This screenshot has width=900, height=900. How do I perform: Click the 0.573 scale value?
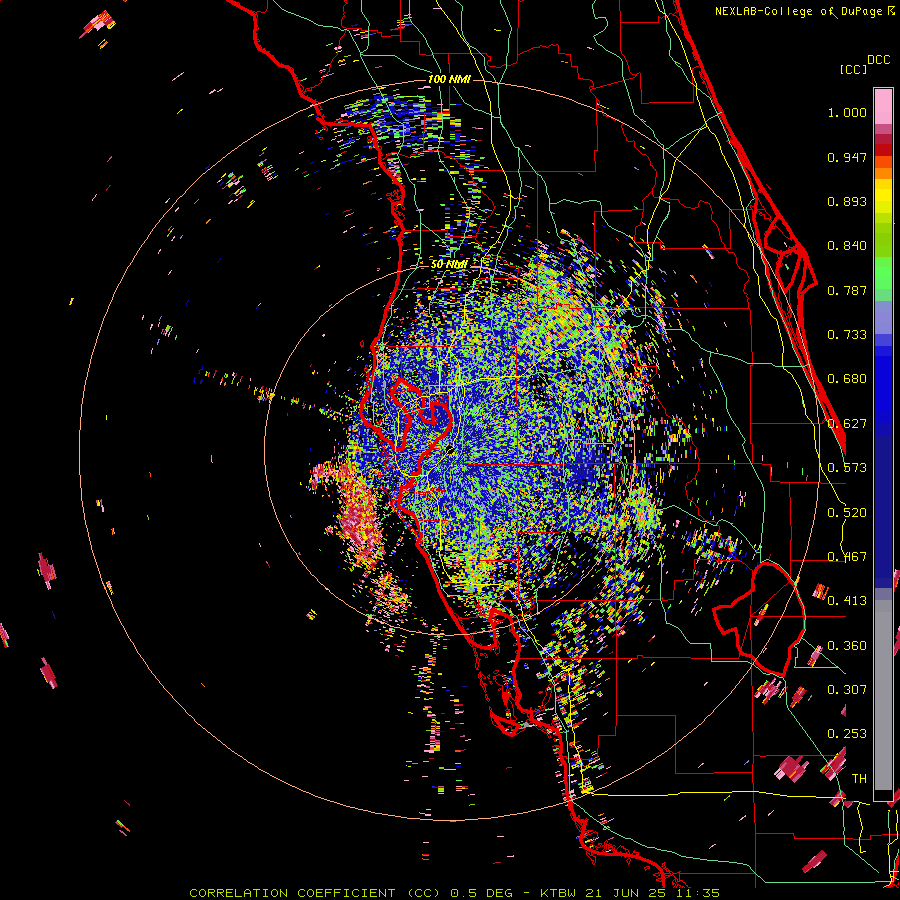(x=847, y=468)
